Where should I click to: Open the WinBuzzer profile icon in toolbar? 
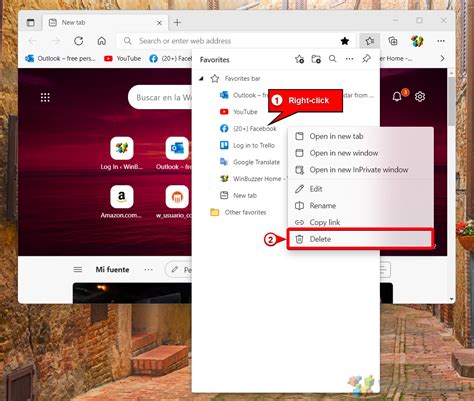(x=417, y=41)
